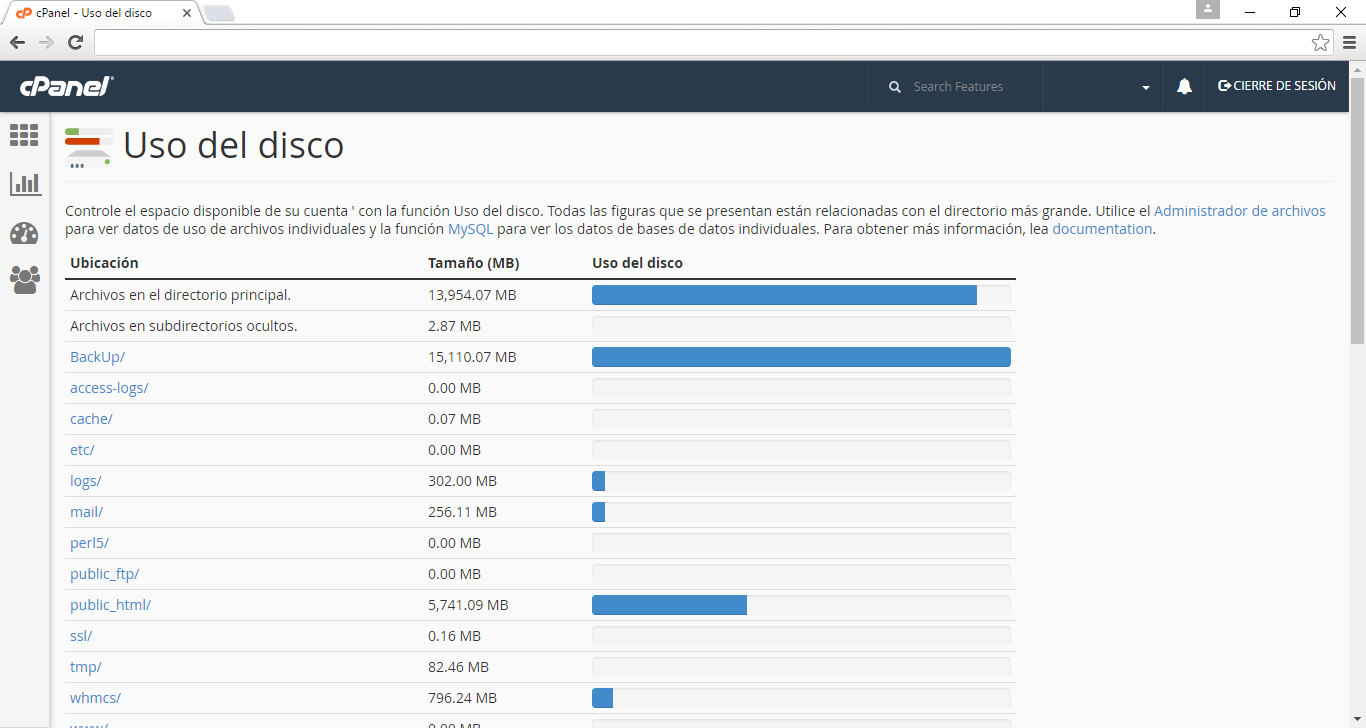Viewport: 1366px width, 728px height.
Task: Go back with browser back arrow
Action: (x=17, y=42)
